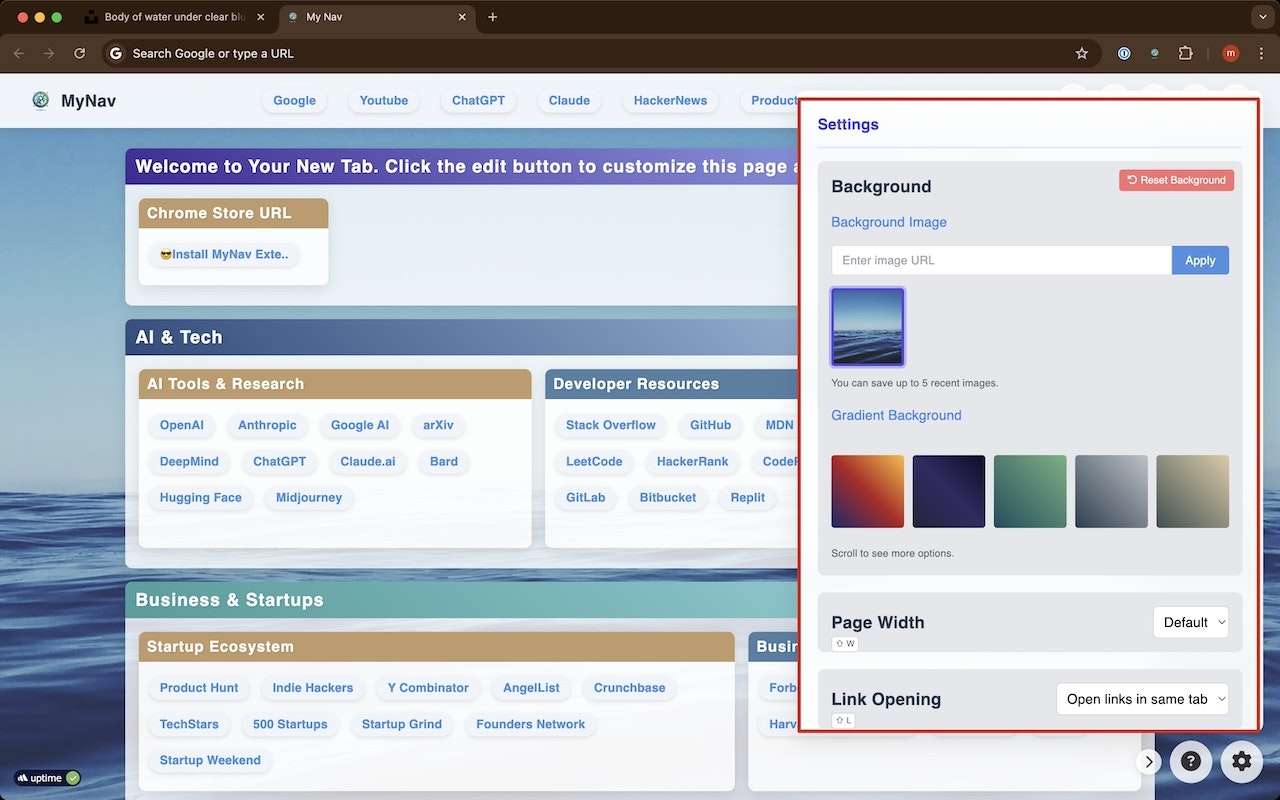Select the gray-blue gradient background swatch
Viewport: 1280px width, 800px height.
coord(1111,491)
